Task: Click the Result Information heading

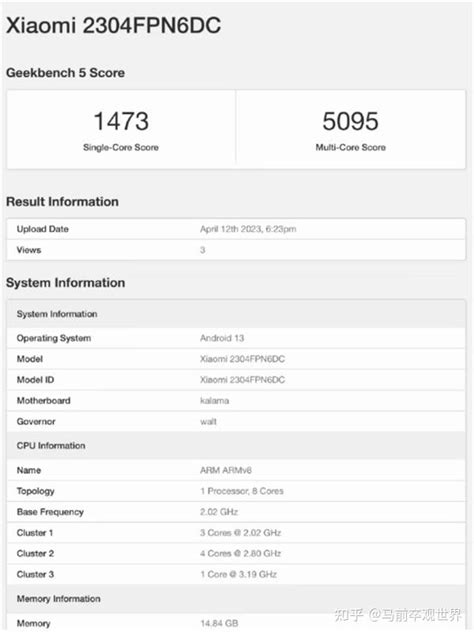Action: [x=62, y=202]
